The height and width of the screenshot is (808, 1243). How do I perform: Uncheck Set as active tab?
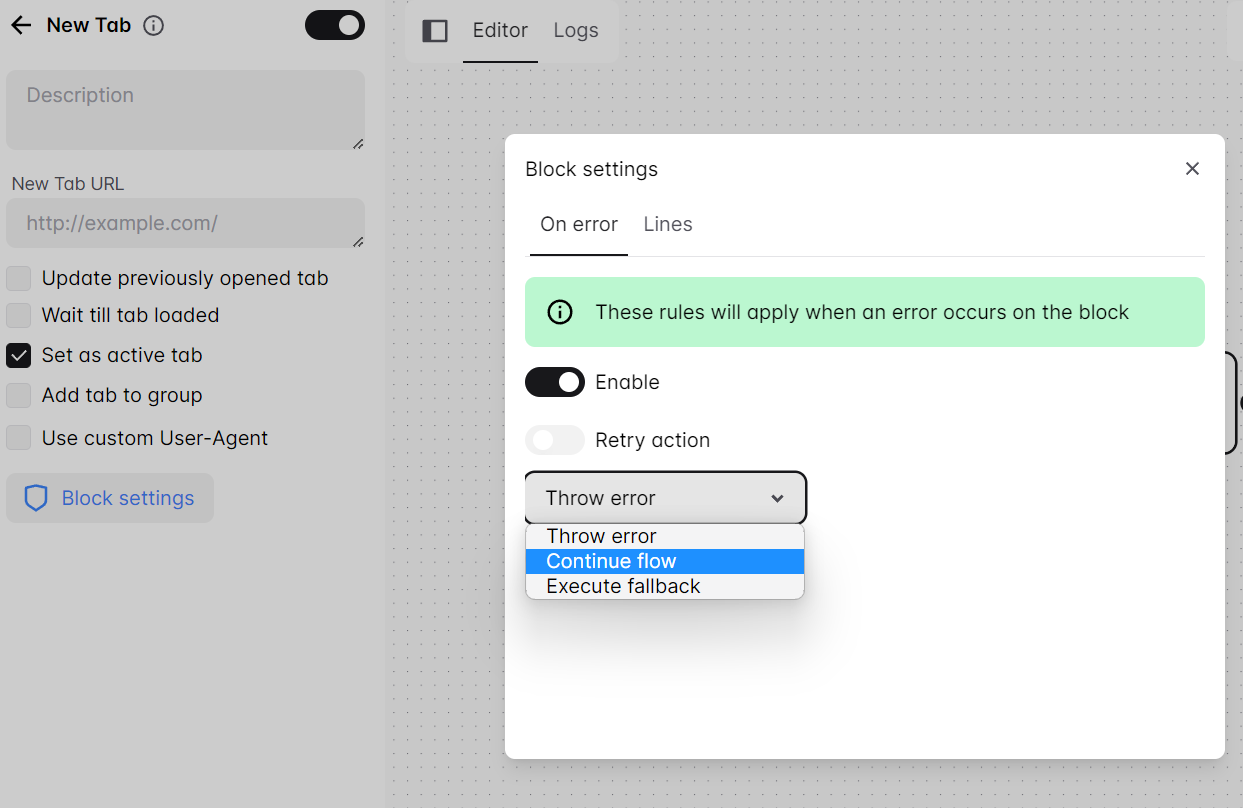pos(18,355)
